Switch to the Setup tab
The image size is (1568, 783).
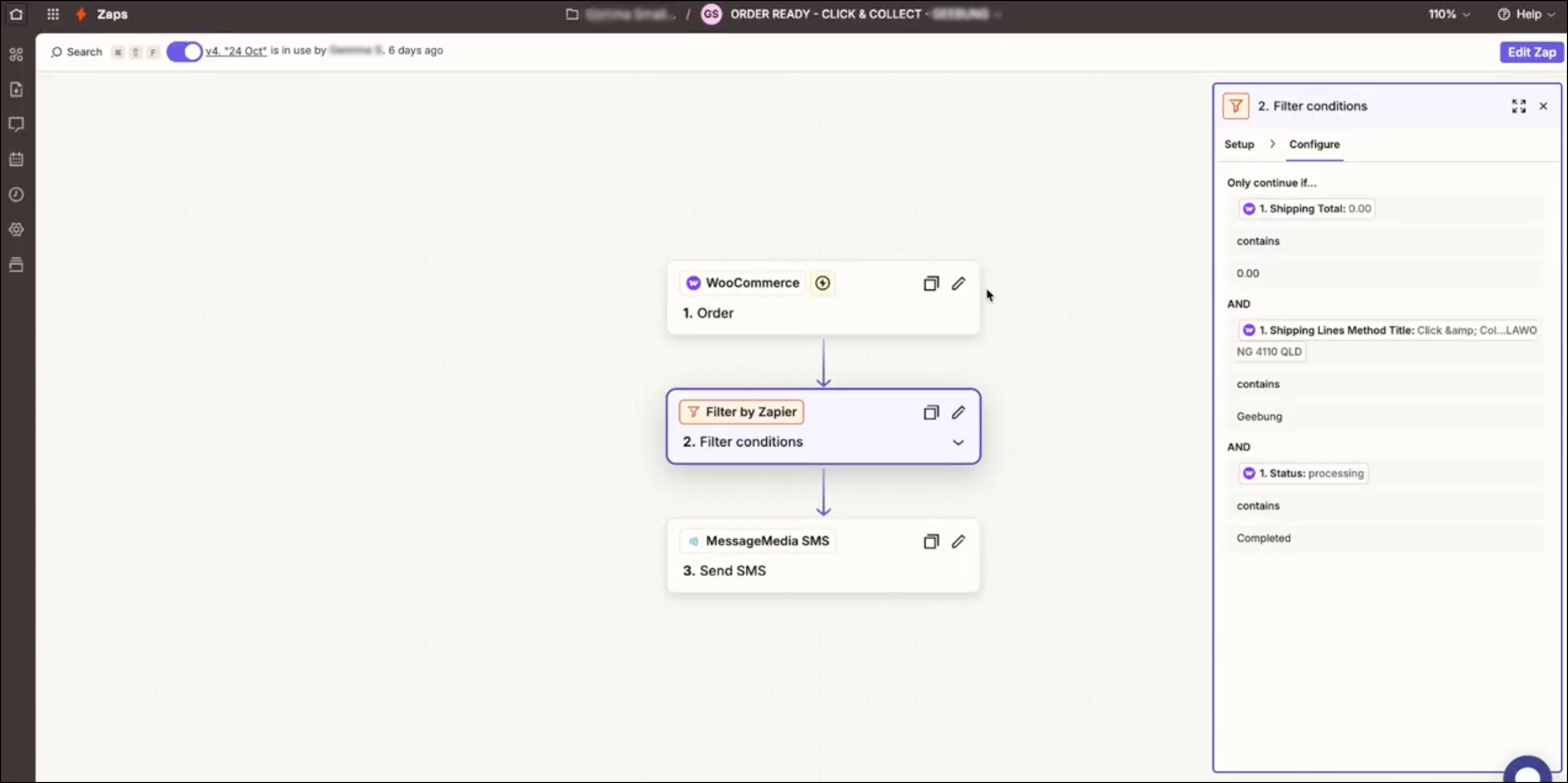(1239, 144)
